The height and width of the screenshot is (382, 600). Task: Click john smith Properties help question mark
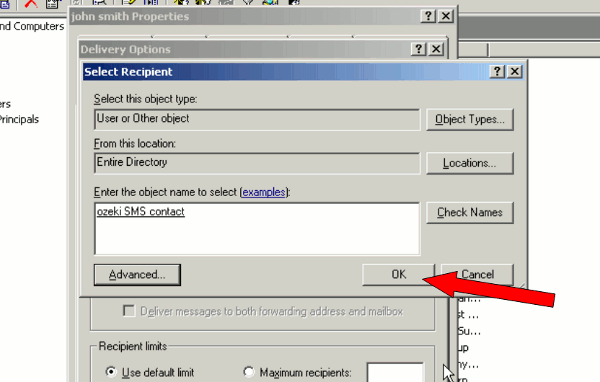pyautogui.click(x=428, y=16)
